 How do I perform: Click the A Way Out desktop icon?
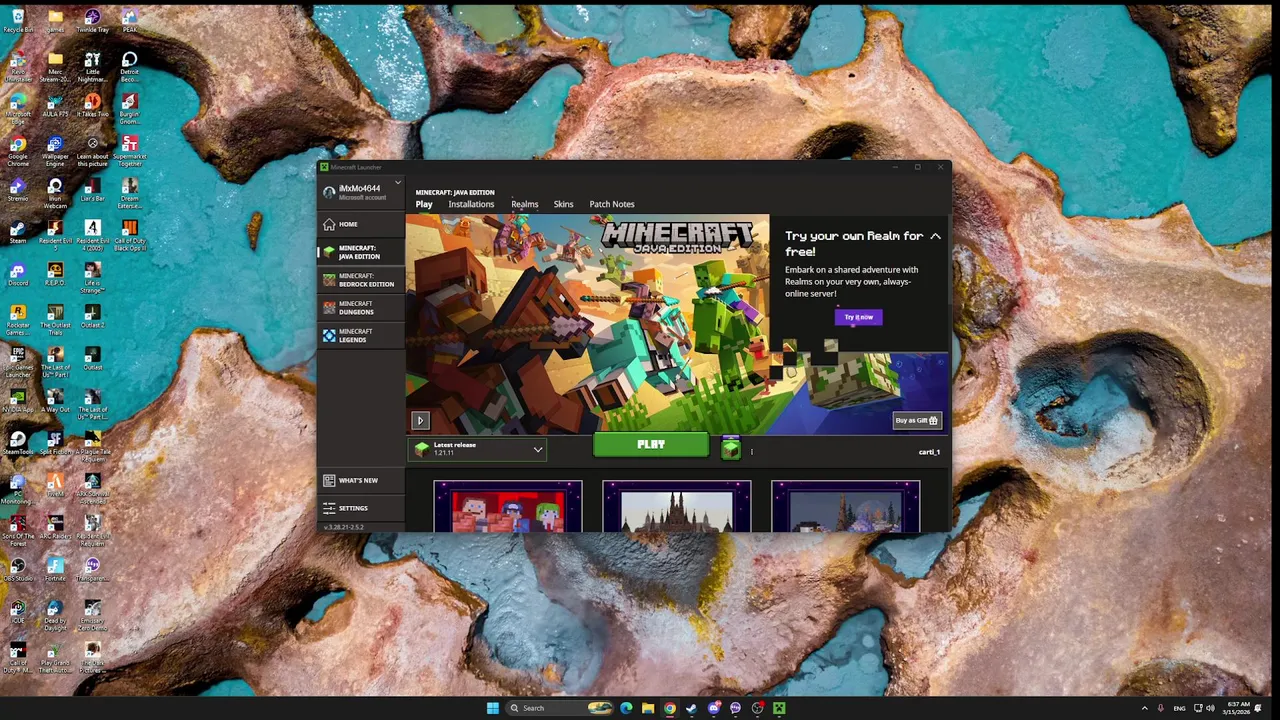[55, 401]
